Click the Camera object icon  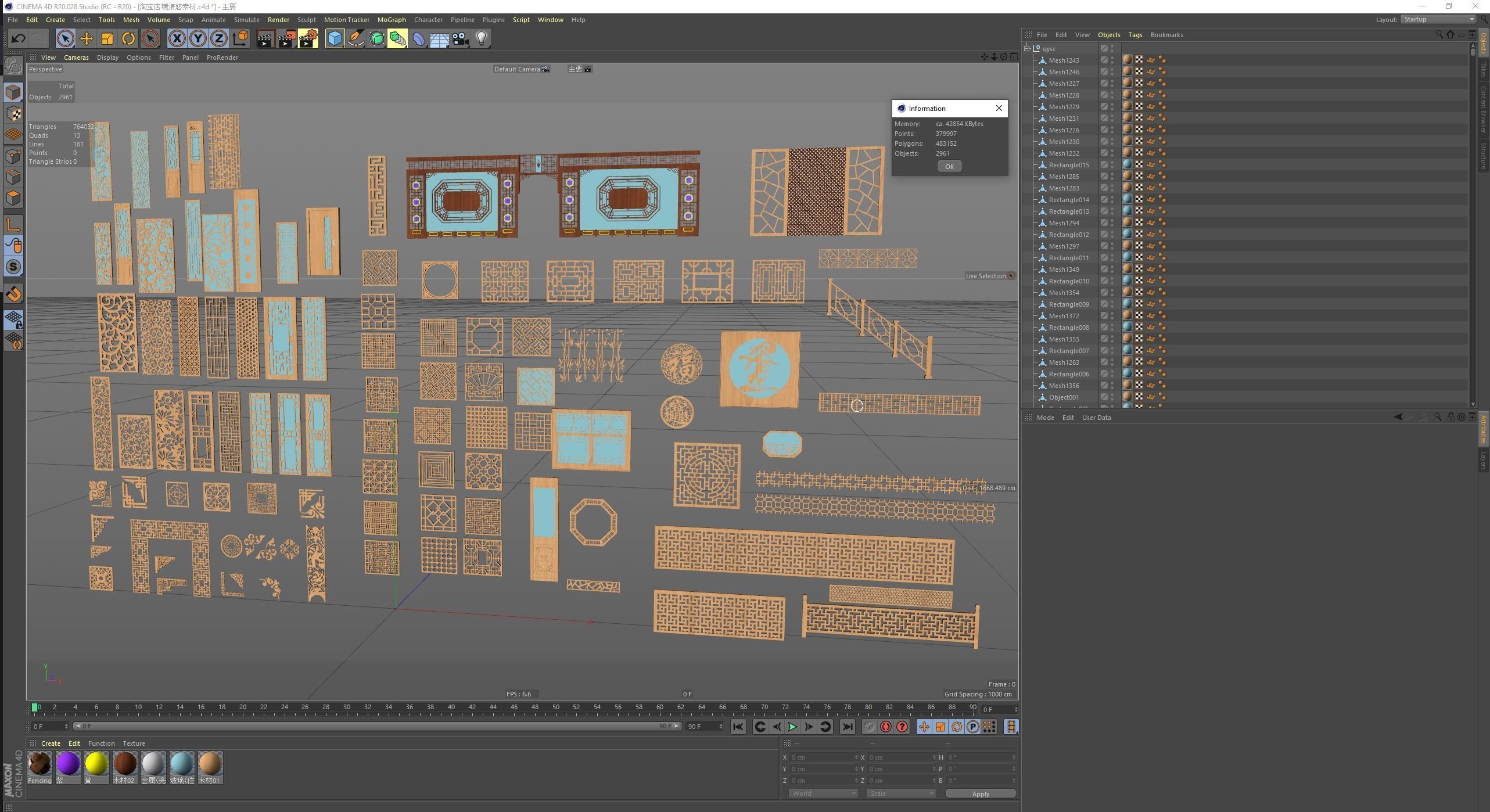pyautogui.click(x=461, y=39)
